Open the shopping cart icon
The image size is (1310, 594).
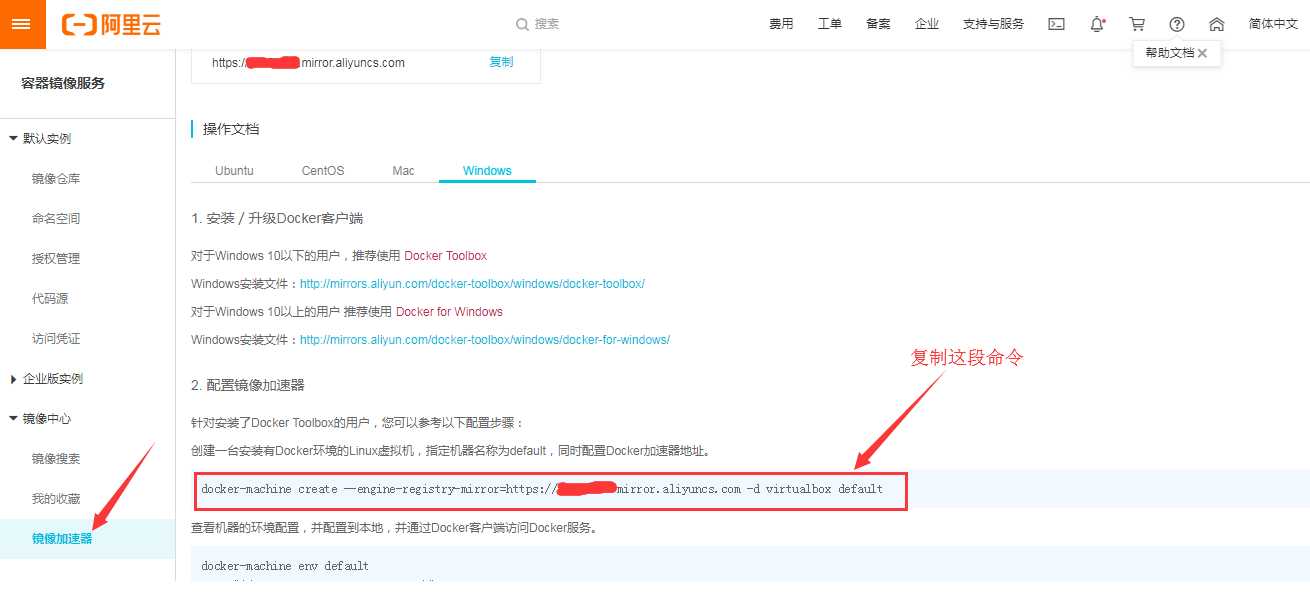tap(1137, 24)
